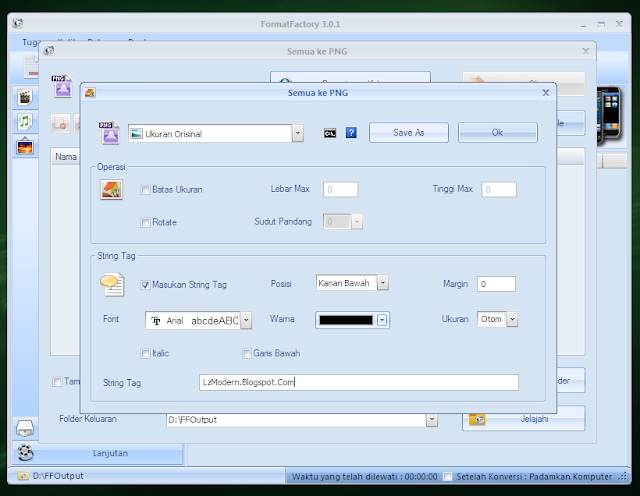This screenshot has height=496, width=640.
Task: Click the PNG file icon in front dialog
Action: click(109, 133)
